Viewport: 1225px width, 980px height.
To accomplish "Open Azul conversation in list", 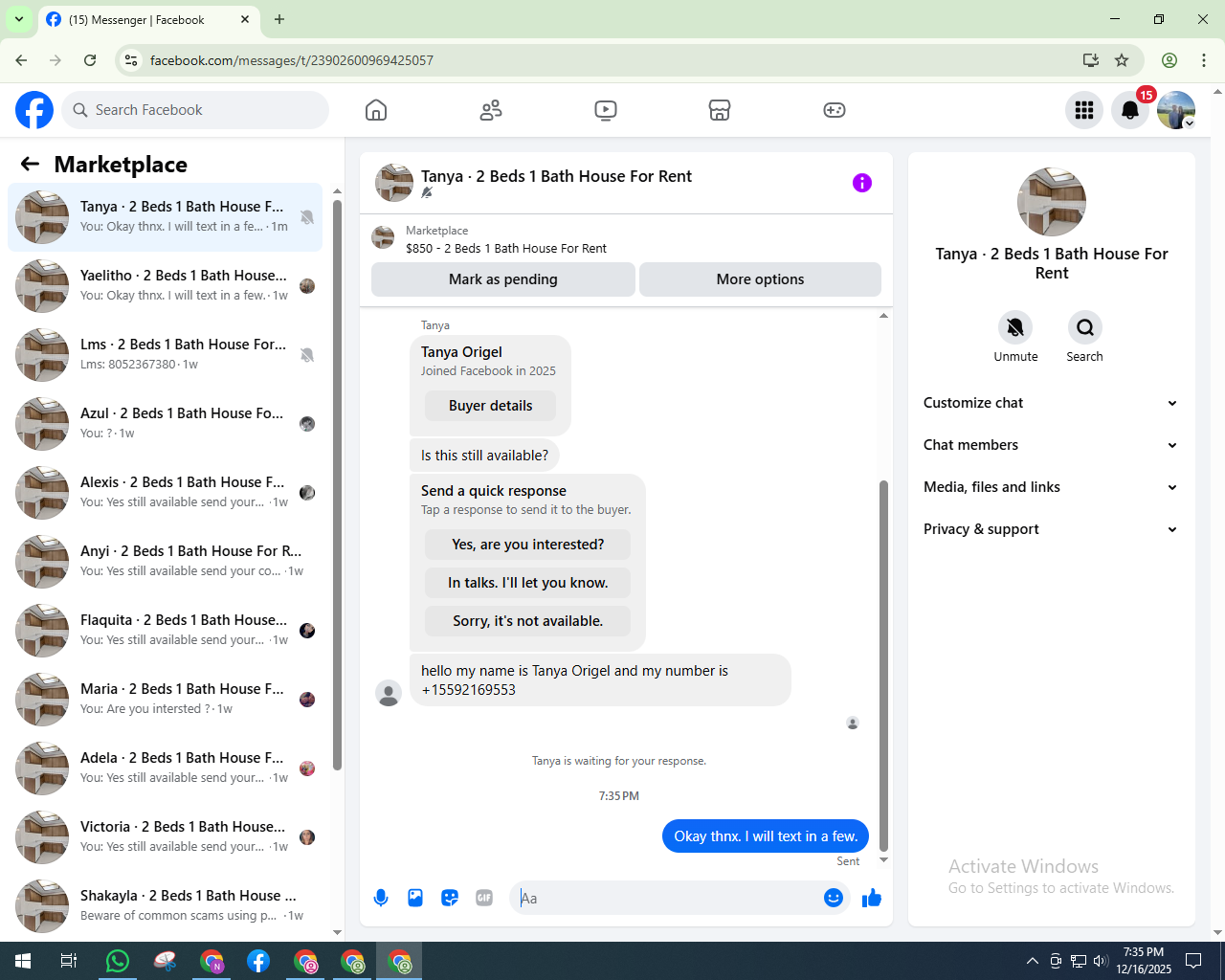I will pyautogui.click(x=166, y=424).
